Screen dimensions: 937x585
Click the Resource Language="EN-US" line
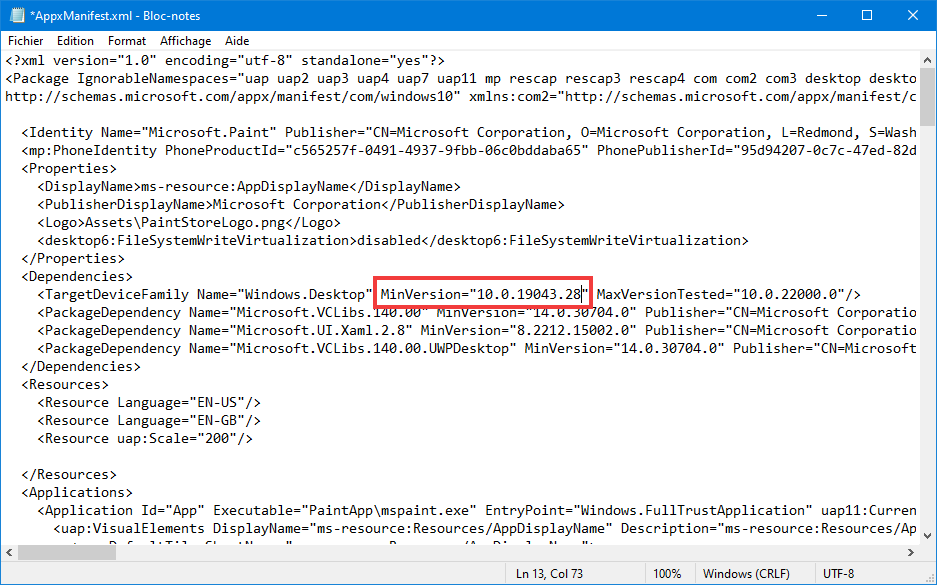click(149, 402)
